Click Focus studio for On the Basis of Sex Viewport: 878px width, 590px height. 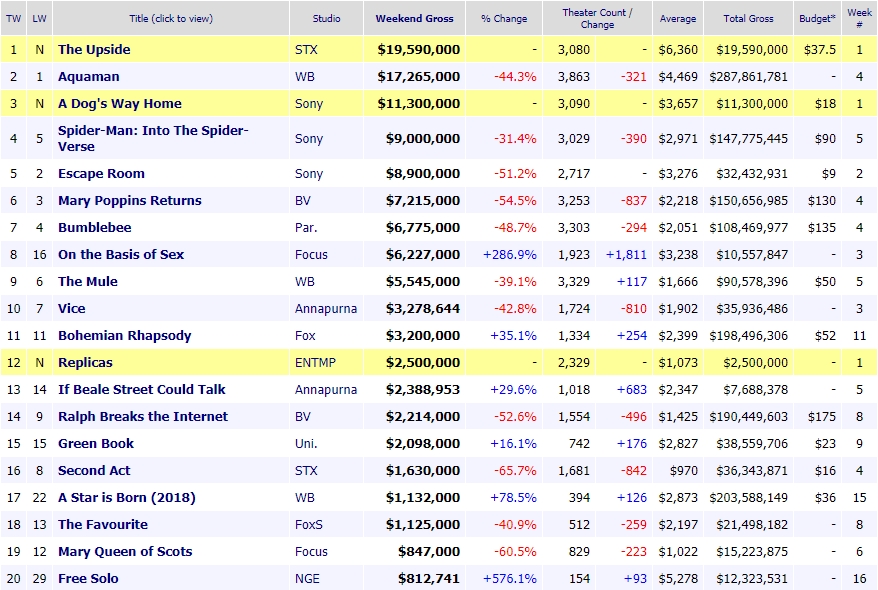tap(311, 254)
